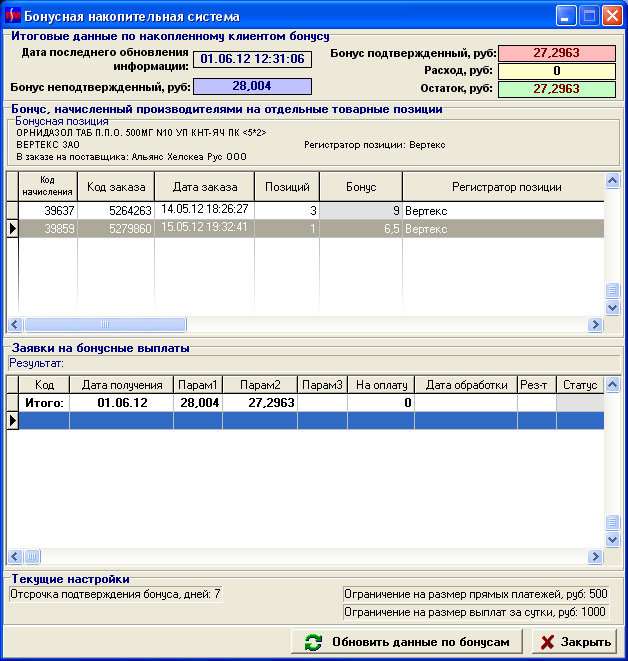Click the Код начисления column header

pos(48,186)
